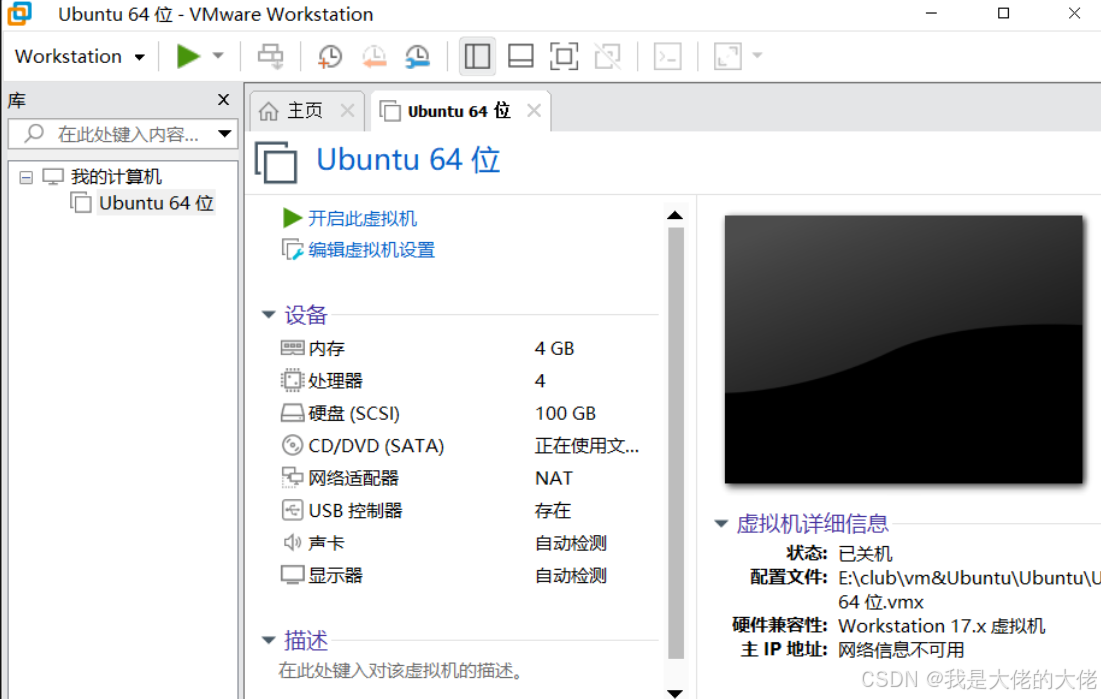
Task: Open the console view toolbar icon
Action: pos(668,56)
